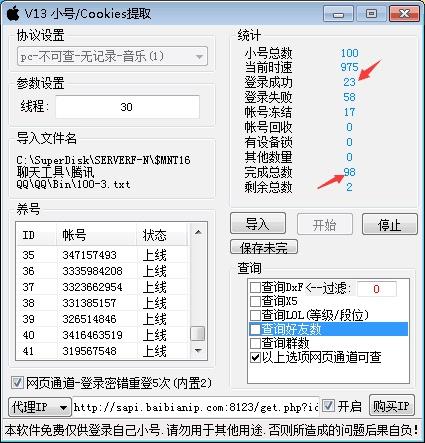Click the 帐号冻结 value 17
The image size is (425, 443).
coord(349,112)
